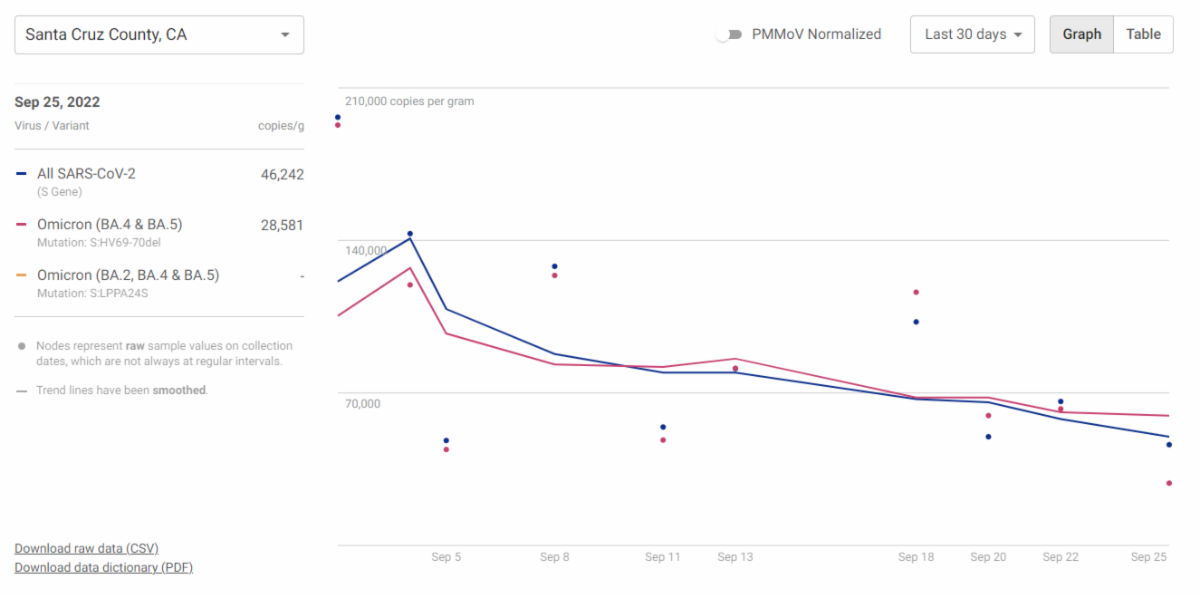Image resolution: width=1200 pixels, height=598 pixels.
Task: Click the pink Omicron BA.4 & BA.5 legend dash
Action: click(x=22, y=225)
